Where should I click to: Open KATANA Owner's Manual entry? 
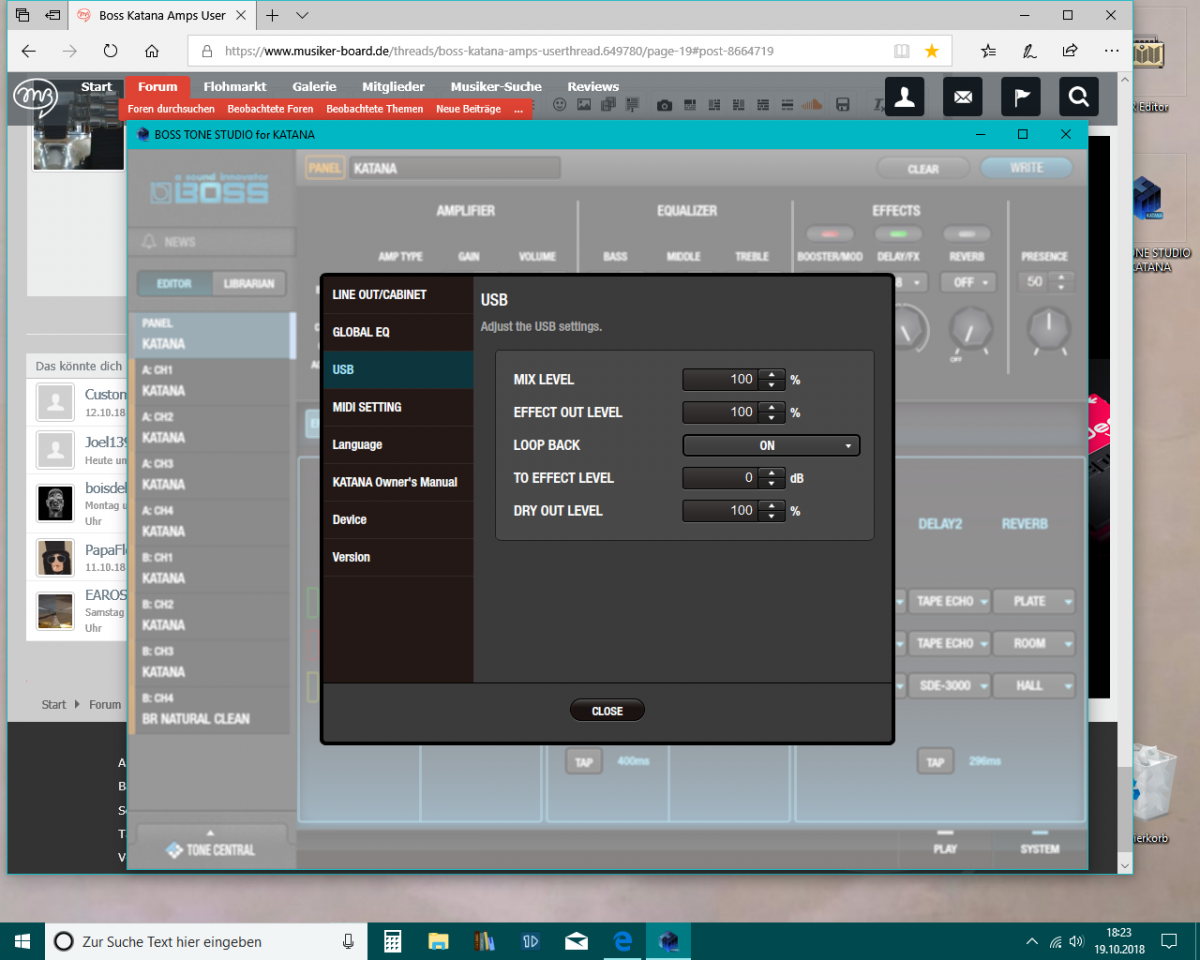tap(398, 482)
